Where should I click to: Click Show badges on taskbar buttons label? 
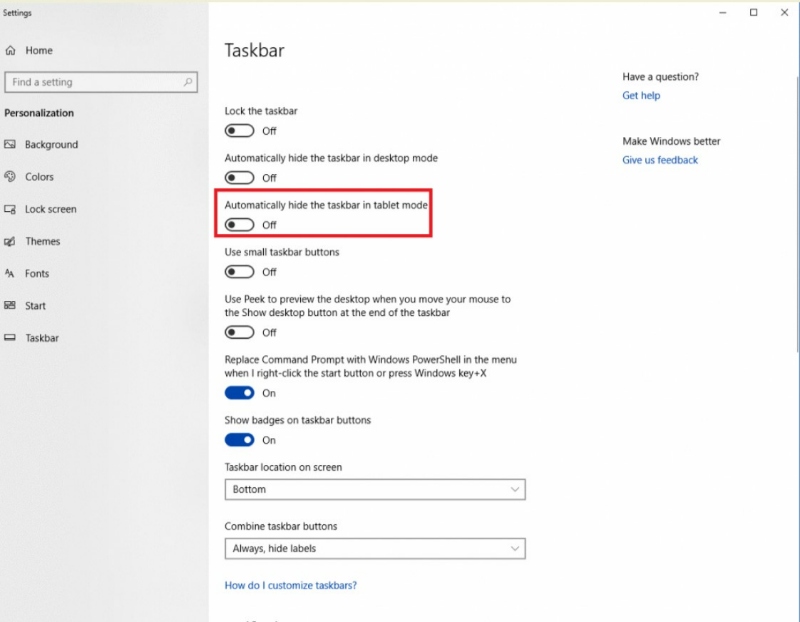[x=297, y=420]
